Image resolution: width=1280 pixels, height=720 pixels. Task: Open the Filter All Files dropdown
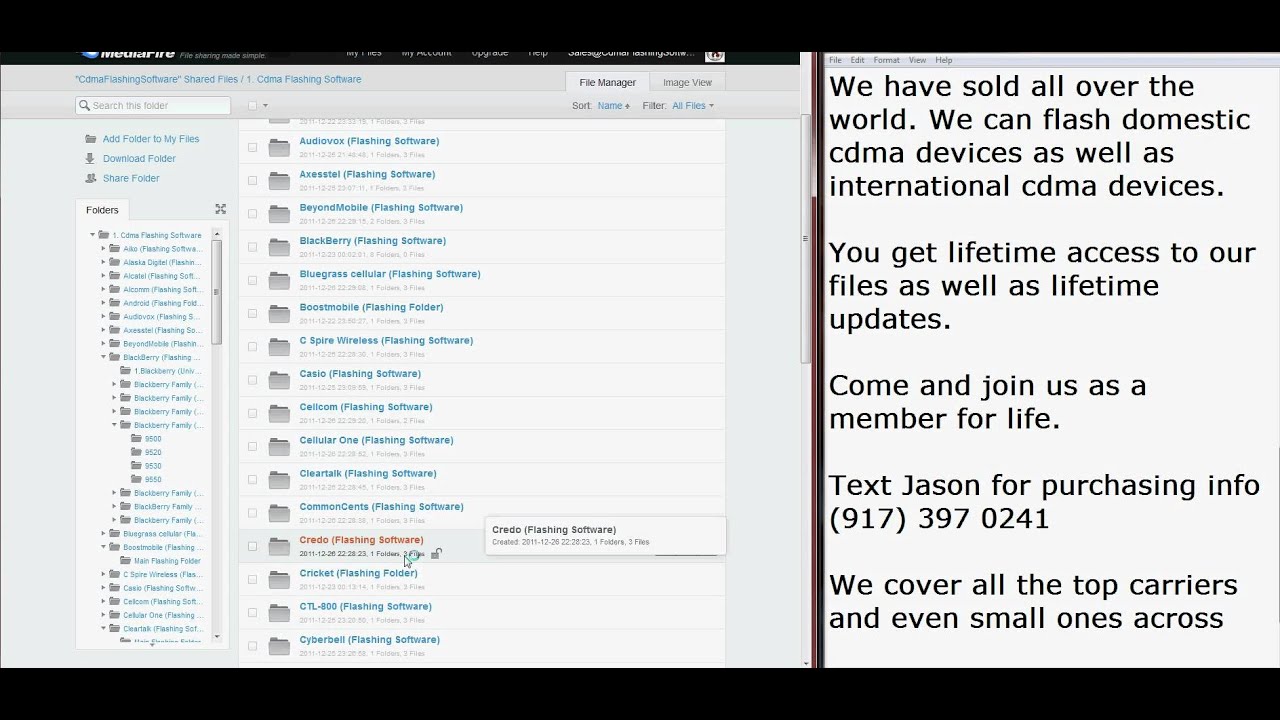(x=693, y=105)
